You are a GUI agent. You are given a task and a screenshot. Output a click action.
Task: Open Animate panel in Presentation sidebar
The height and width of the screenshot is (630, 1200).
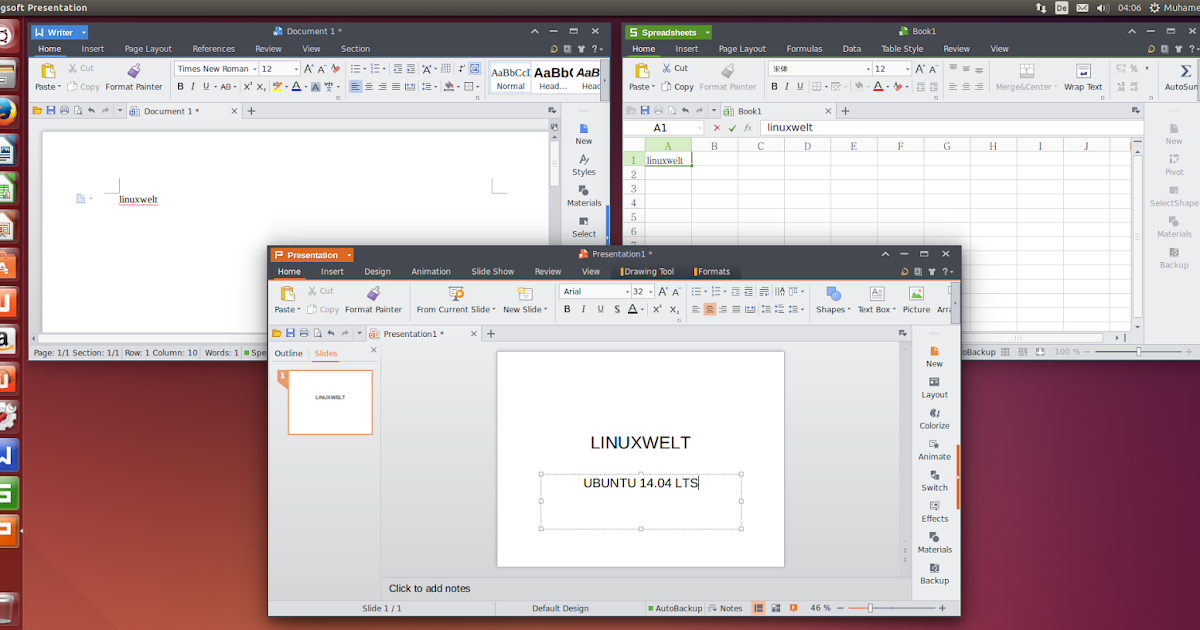coord(934,449)
